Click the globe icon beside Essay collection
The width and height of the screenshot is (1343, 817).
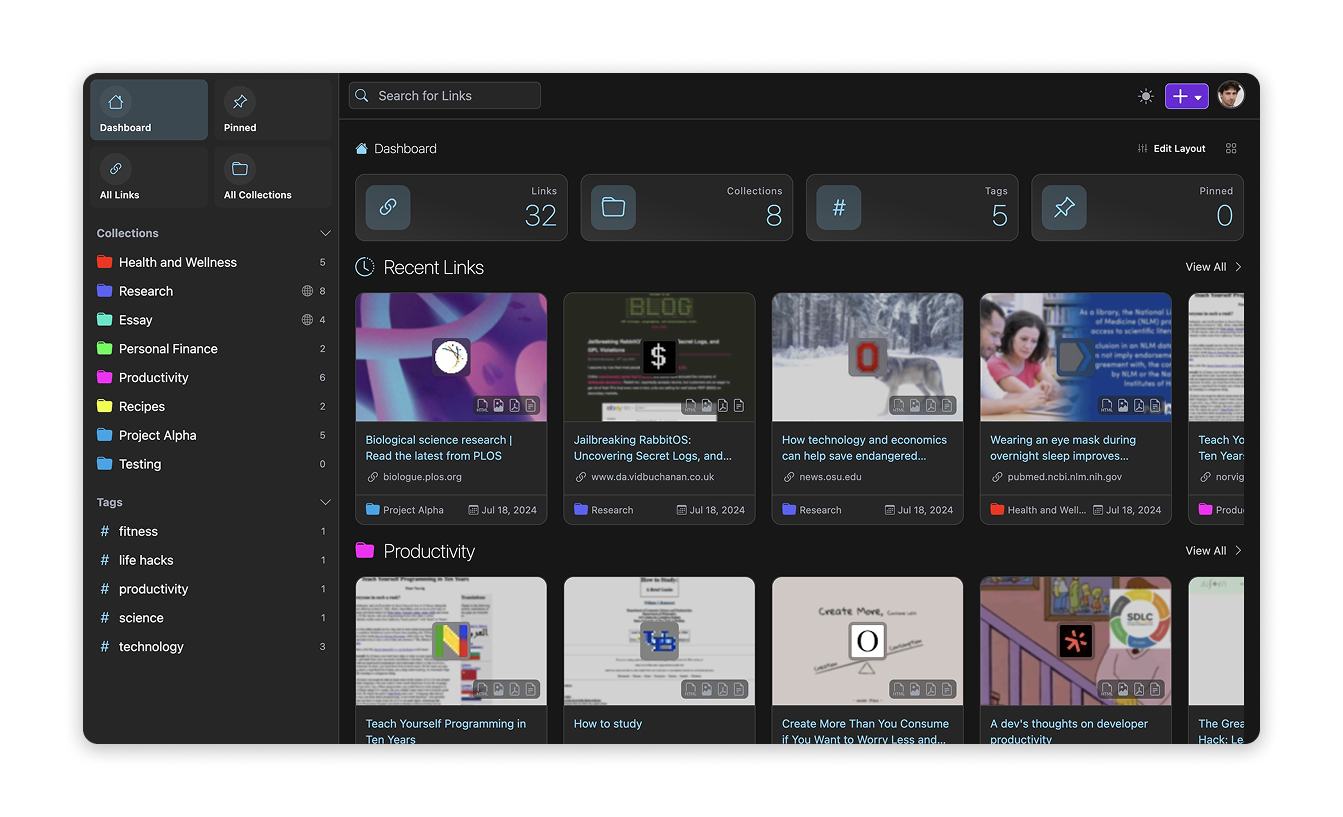click(x=307, y=320)
